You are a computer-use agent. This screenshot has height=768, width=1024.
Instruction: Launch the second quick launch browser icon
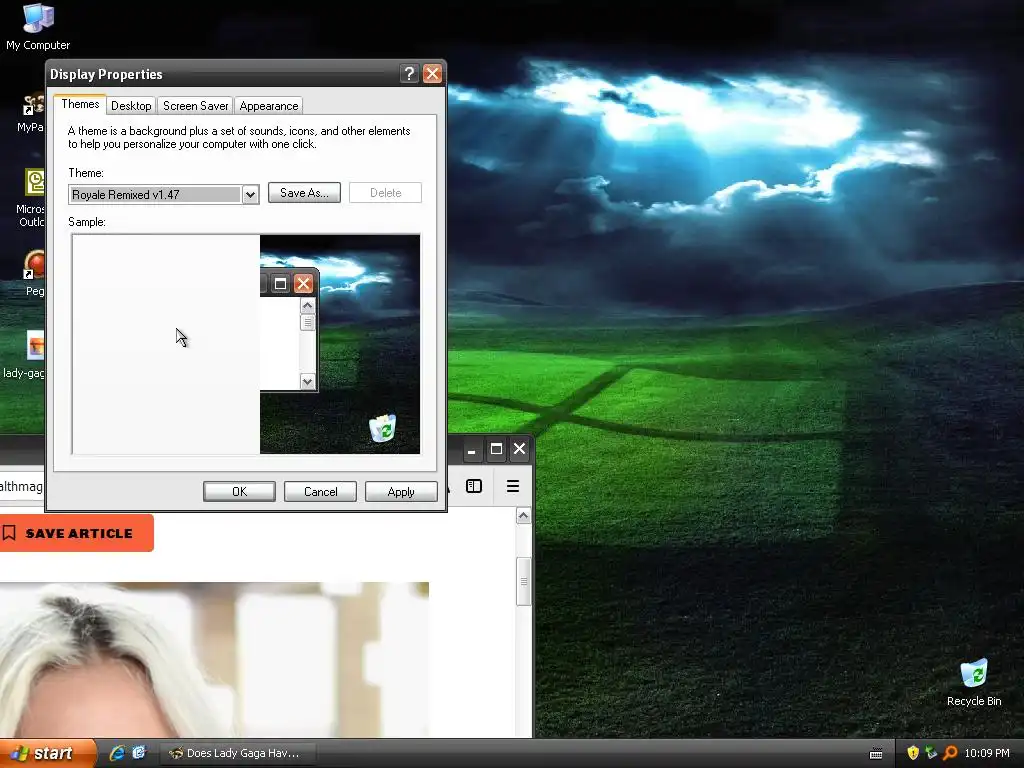point(139,753)
